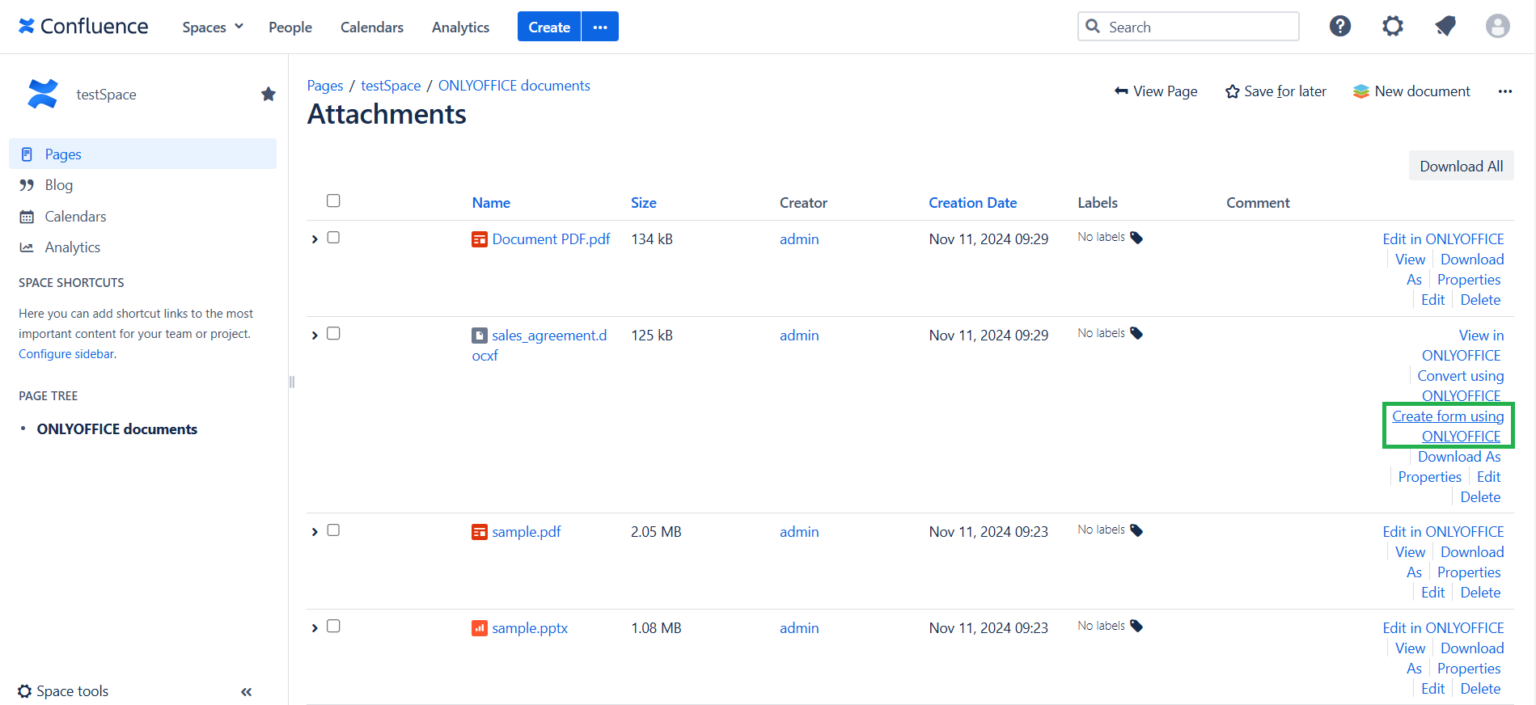This screenshot has width=1536, height=705.
Task: Check the checkbox next to Document PDF.pdf
Action: tap(333, 237)
